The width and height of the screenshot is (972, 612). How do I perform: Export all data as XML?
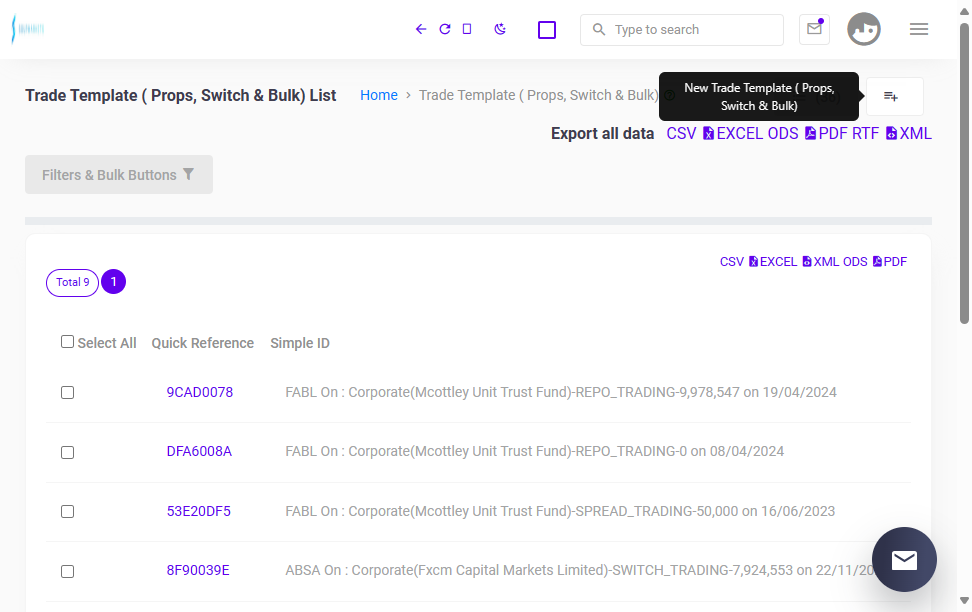tap(908, 133)
